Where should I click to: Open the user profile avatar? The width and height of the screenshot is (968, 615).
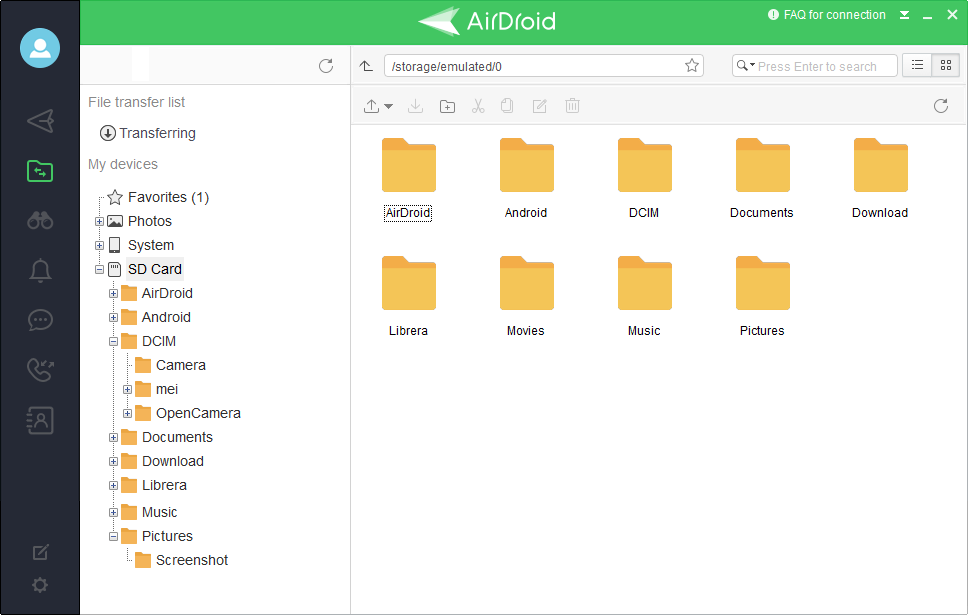click(x=40, y=48)
